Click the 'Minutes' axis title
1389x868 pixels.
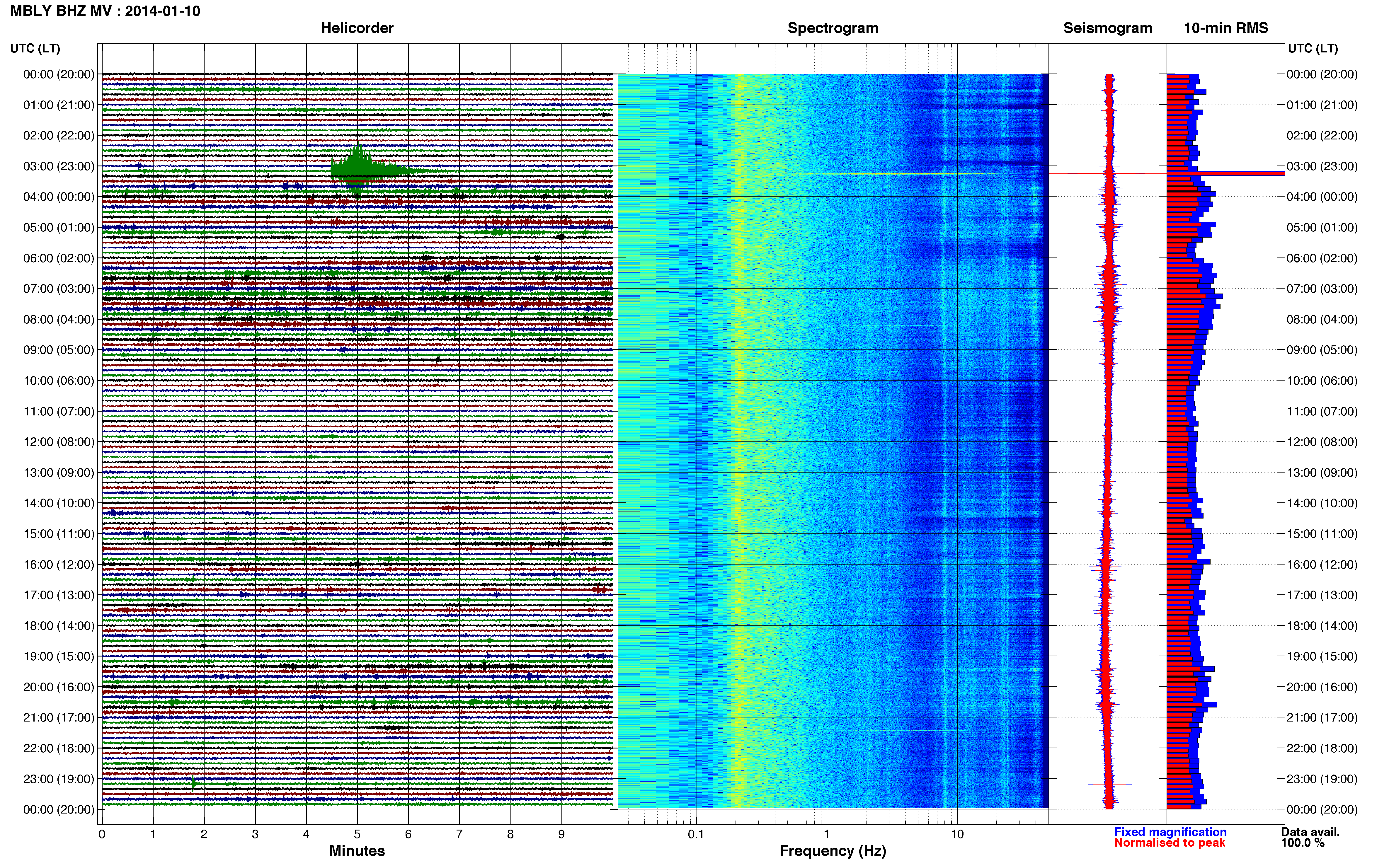tap(357, 851)
